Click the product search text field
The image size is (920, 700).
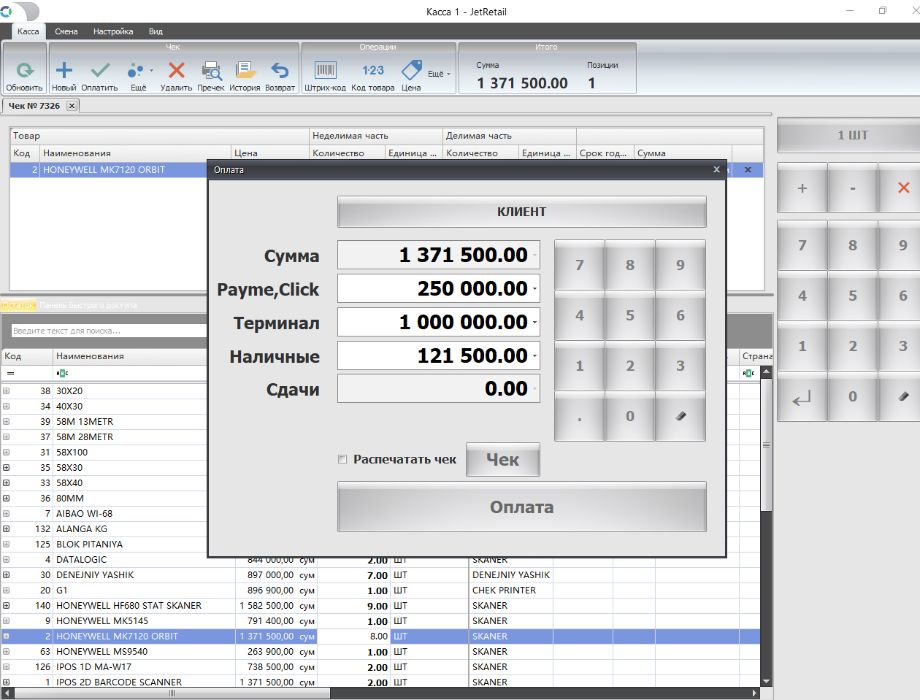coord(109,331)
